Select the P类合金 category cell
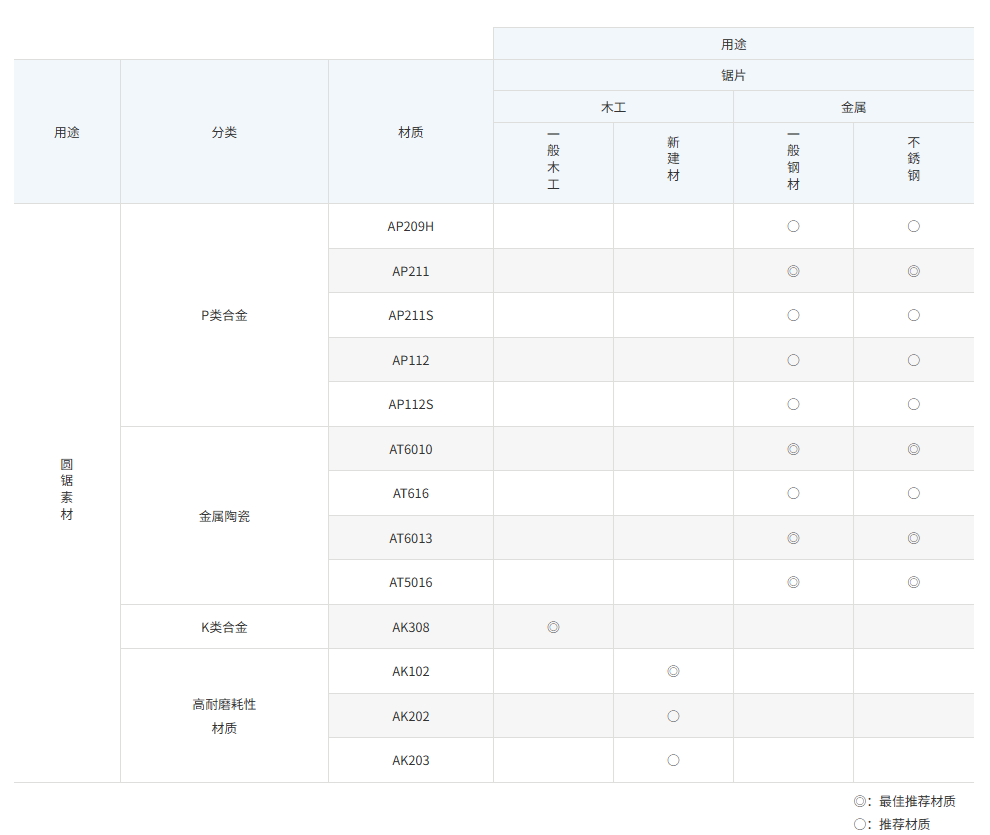This screenshot has height=835, width=990. (x=224, y=315)
